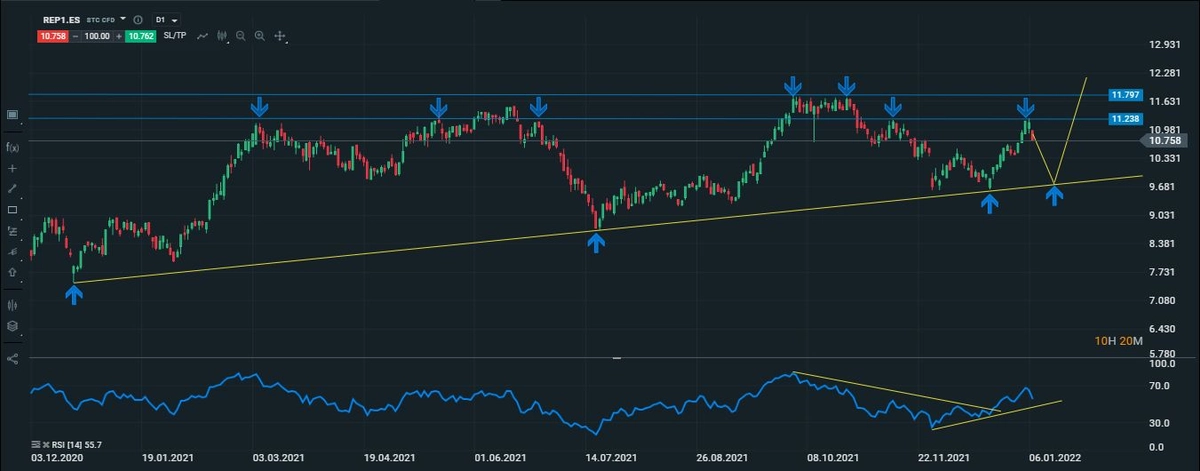Click the share icon in left sidebar
Viewport: 1200px width, 471px height.
point(12,358)
